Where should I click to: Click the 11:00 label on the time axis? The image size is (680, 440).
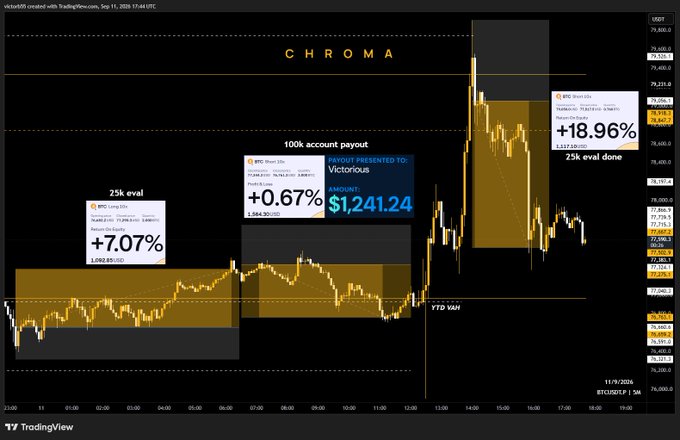[380, 408]
